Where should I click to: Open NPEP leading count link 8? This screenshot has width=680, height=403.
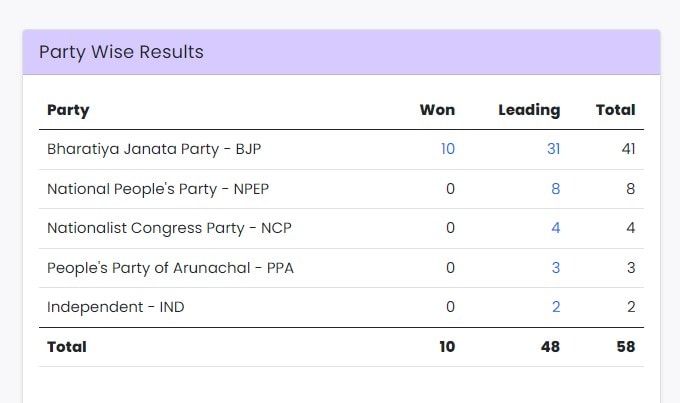pyautogui.click(x=556, y=189)
